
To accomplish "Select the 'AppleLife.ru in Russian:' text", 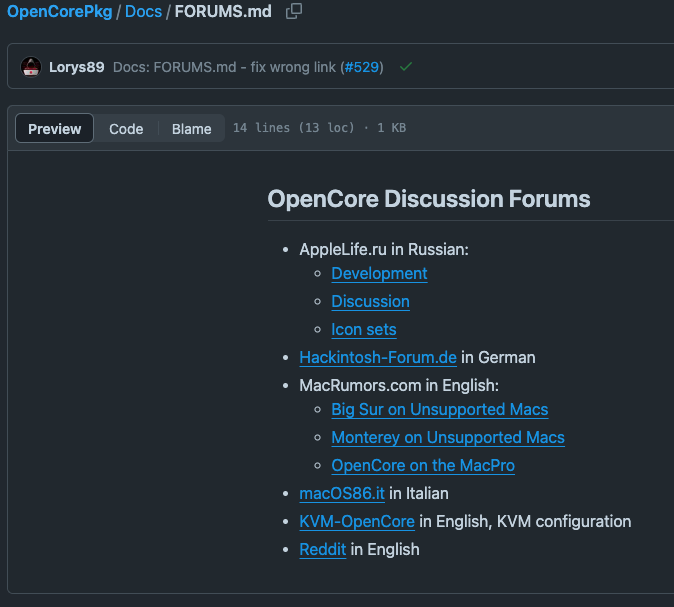I will 384,250.
